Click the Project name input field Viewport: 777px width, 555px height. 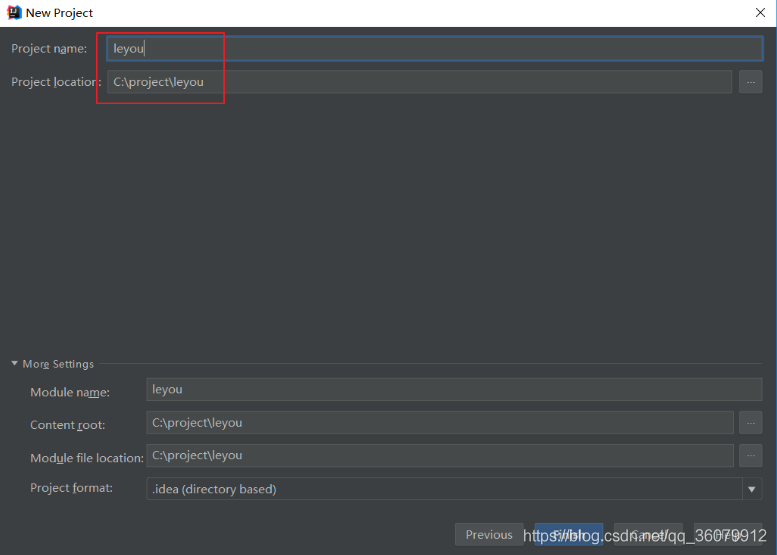point(435,49)
